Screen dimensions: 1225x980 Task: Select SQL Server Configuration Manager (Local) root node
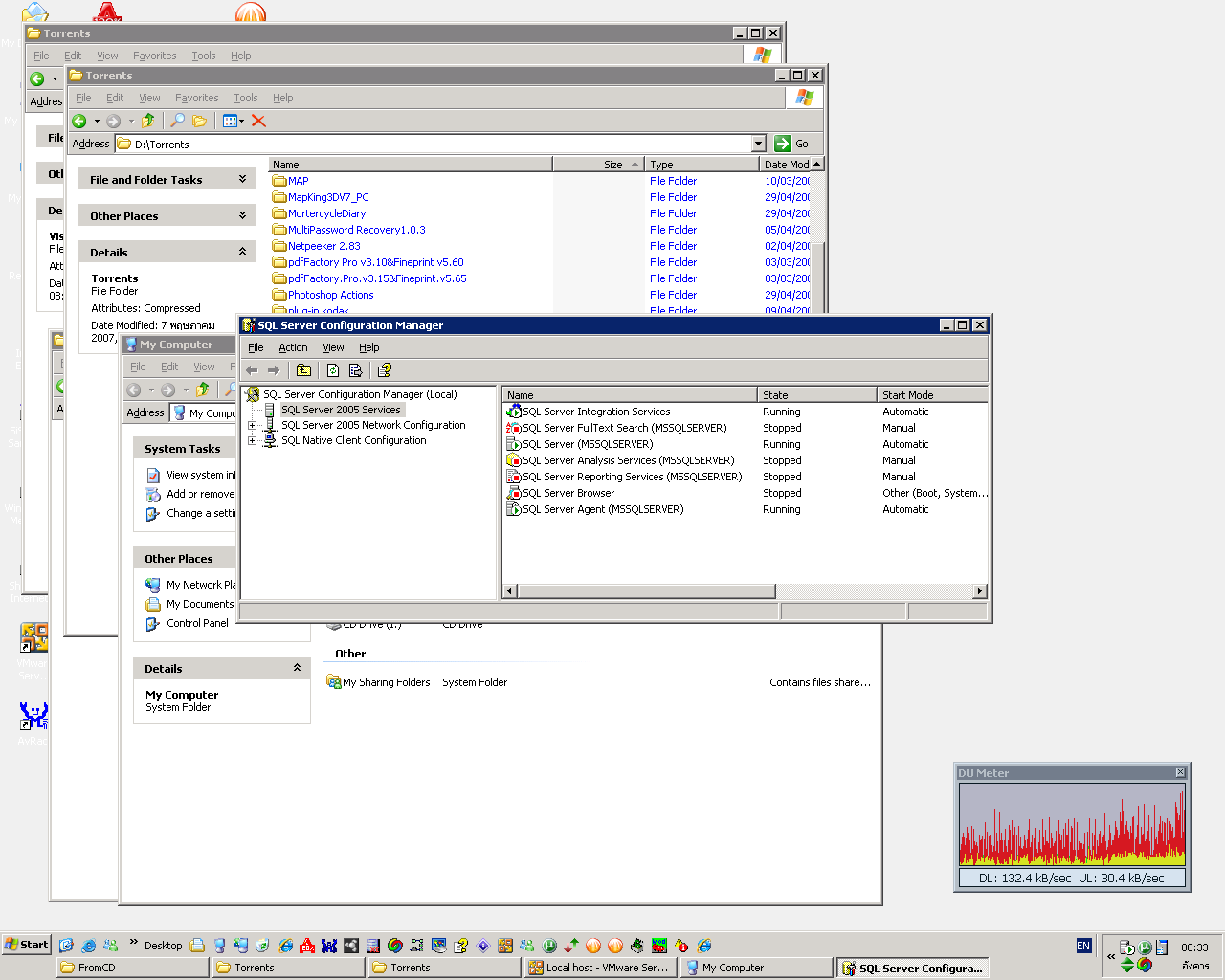pos(360,394)
